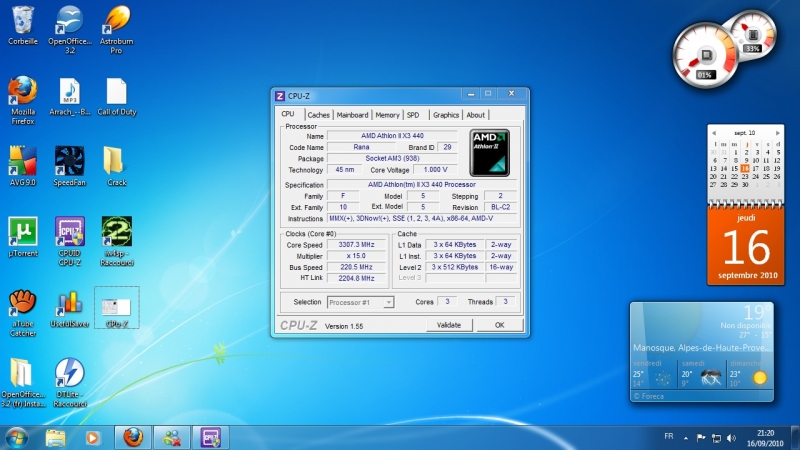Screen dimensions: 800x450
Task: Click the Code Name value Rana
Action: 361,147
